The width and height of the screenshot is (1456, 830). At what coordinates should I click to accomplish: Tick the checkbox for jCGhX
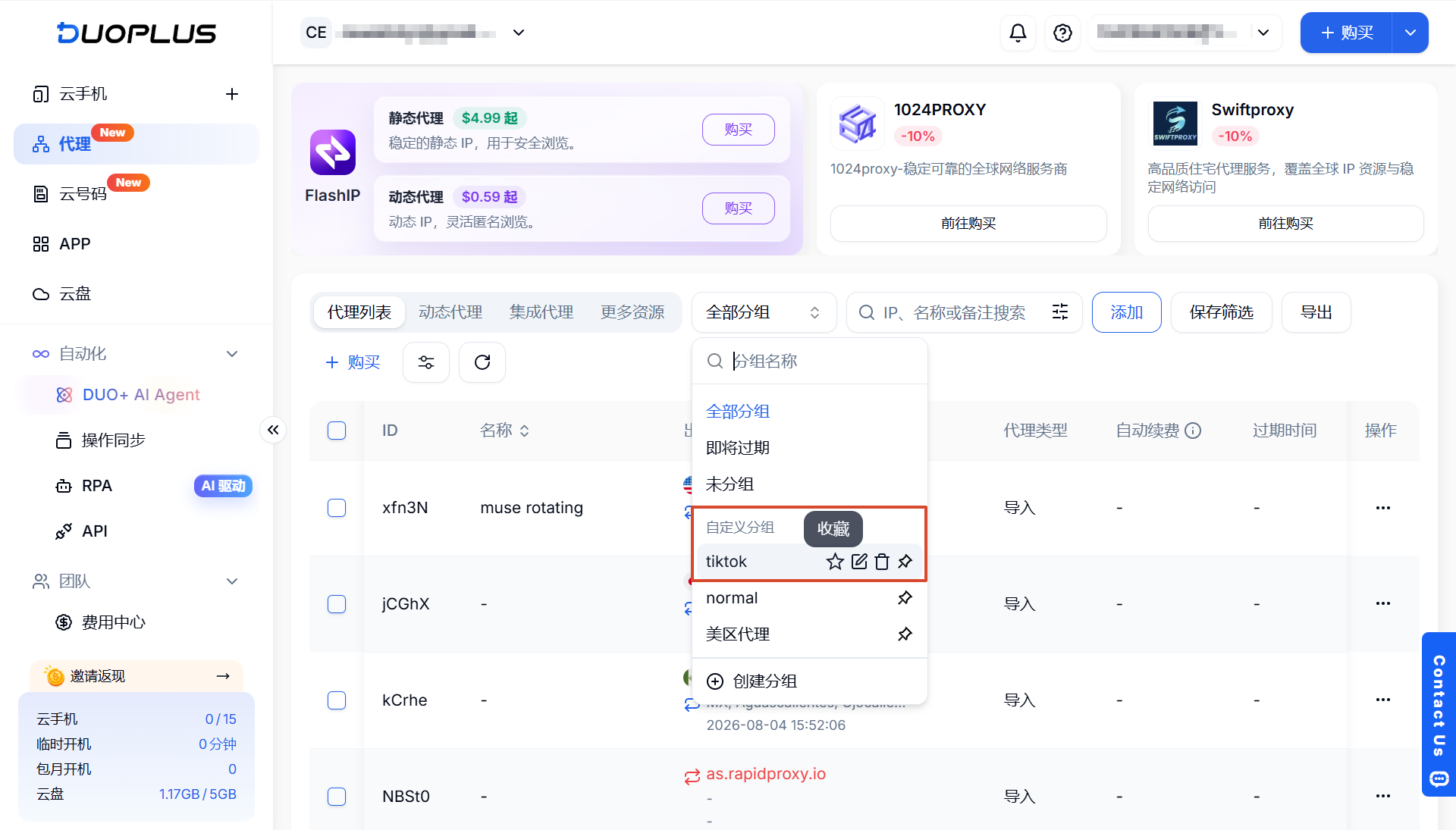click(x=337, y=604)
